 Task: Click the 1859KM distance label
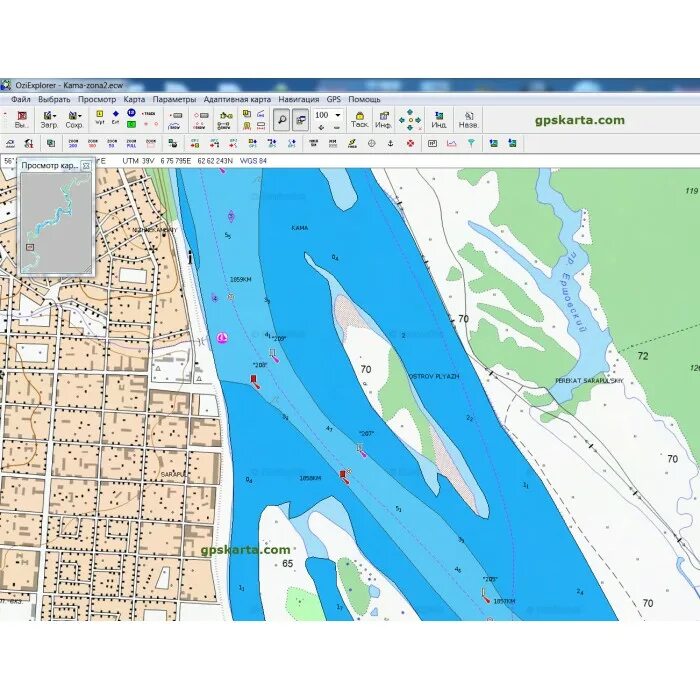[241, 279]
